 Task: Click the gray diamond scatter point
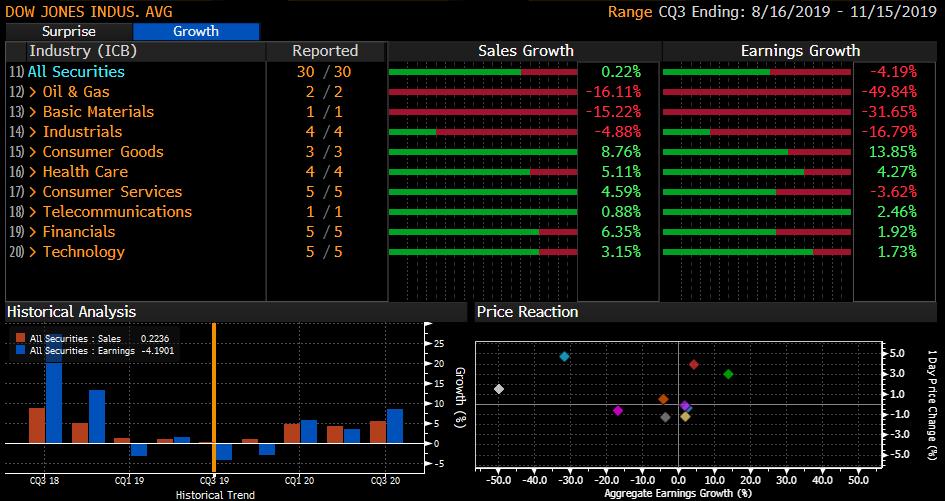coord(665,417)
